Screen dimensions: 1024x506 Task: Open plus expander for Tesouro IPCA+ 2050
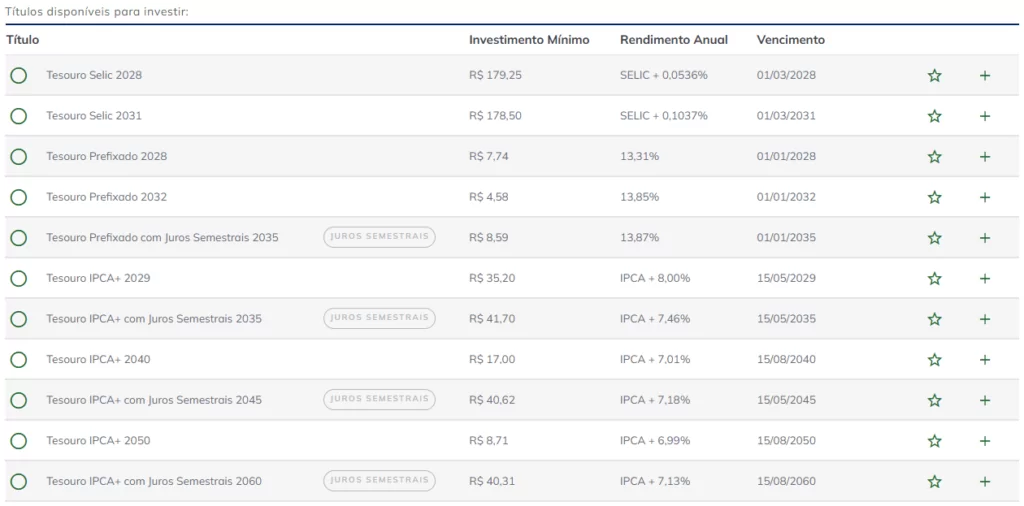tap(985, 441)
